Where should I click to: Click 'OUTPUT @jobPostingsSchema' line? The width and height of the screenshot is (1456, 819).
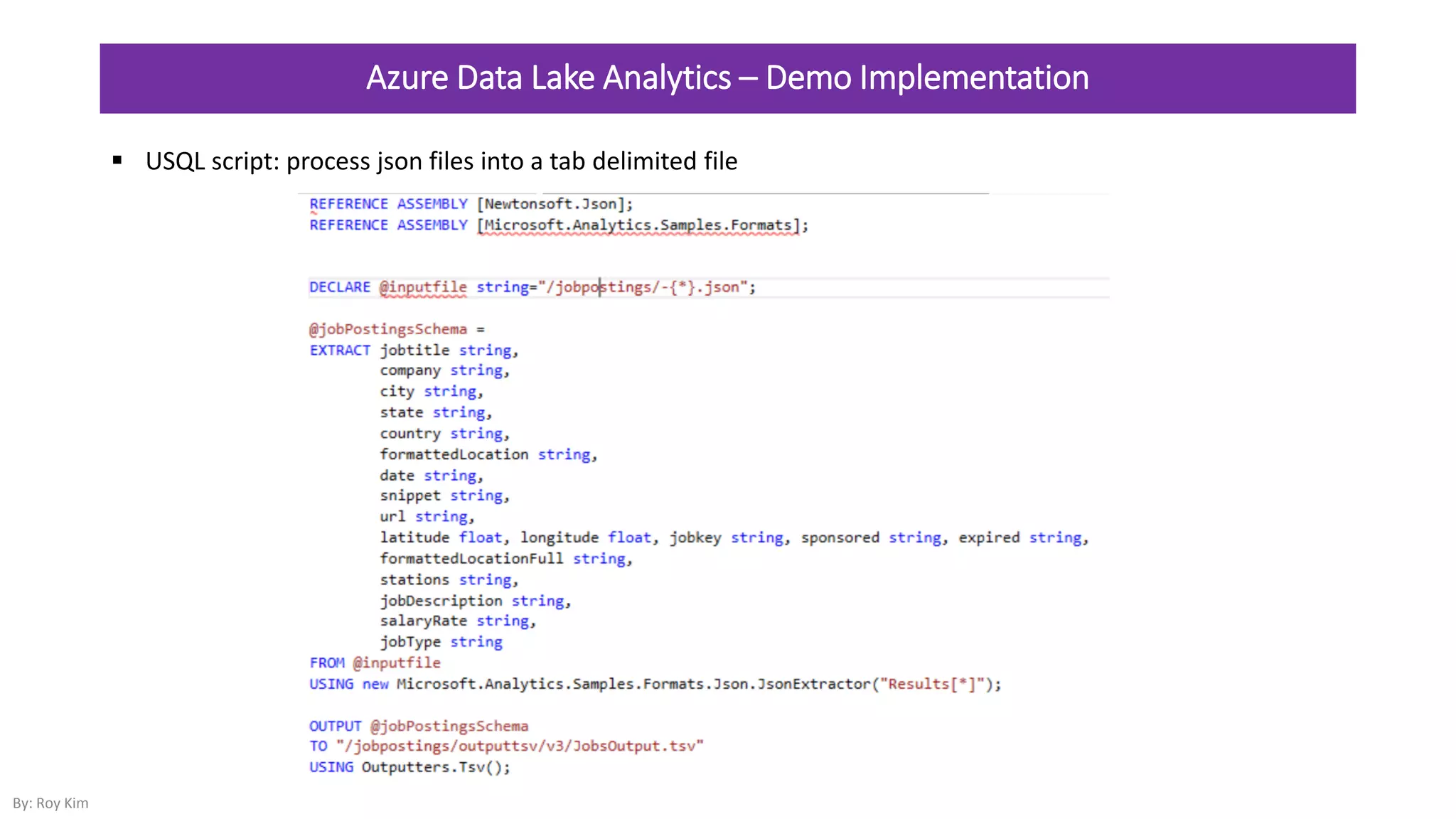[x=419, y=727]
